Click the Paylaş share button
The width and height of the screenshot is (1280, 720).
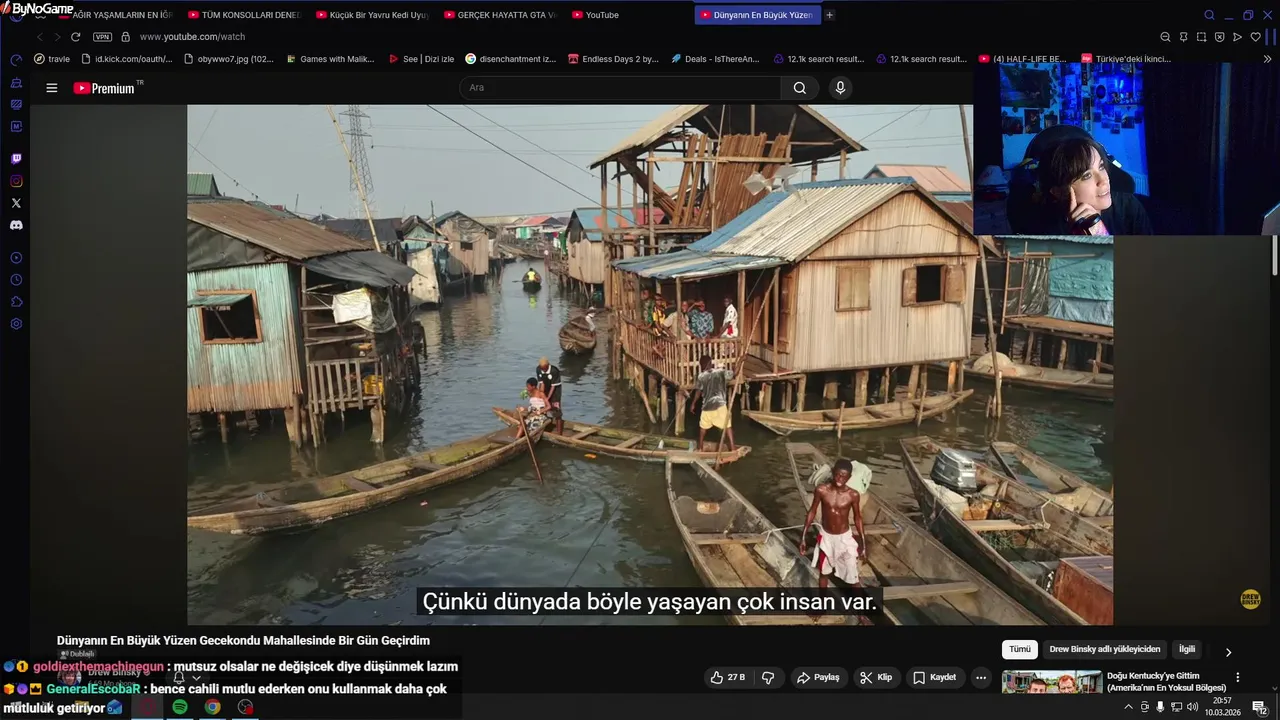click(x=817, y=677)
